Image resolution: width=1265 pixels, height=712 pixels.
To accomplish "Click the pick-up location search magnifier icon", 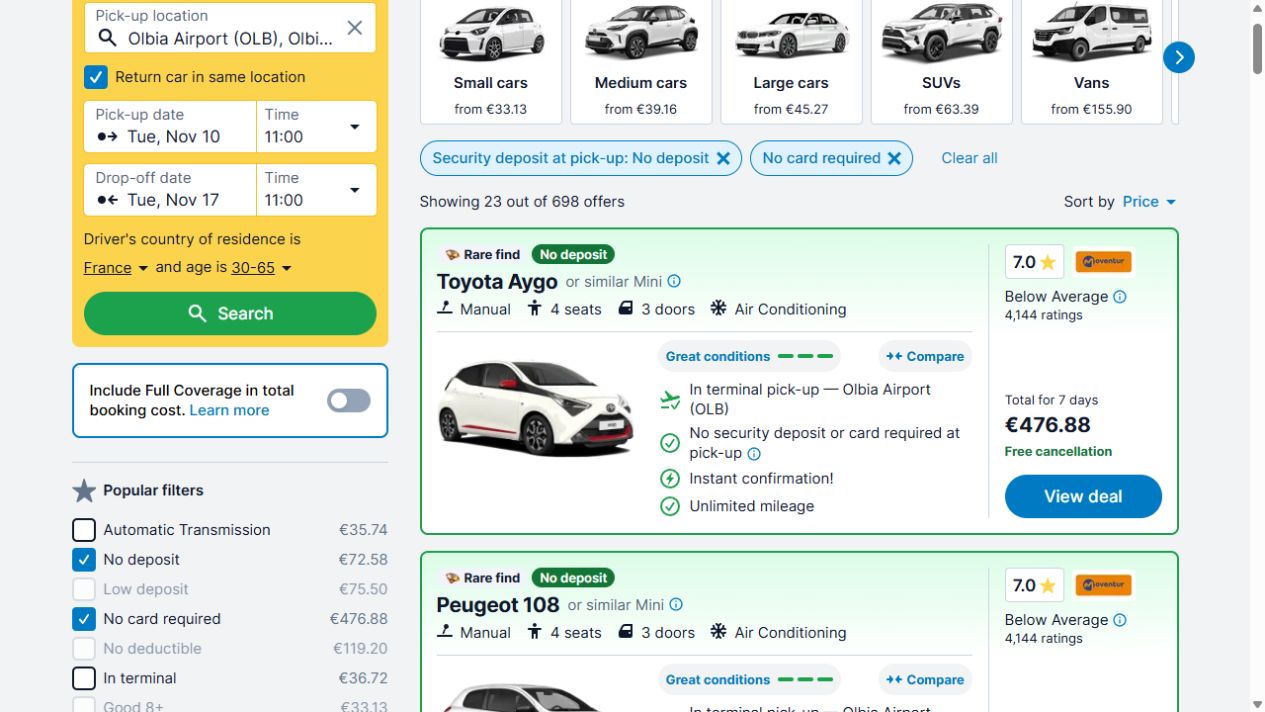I will pos(107,38).
